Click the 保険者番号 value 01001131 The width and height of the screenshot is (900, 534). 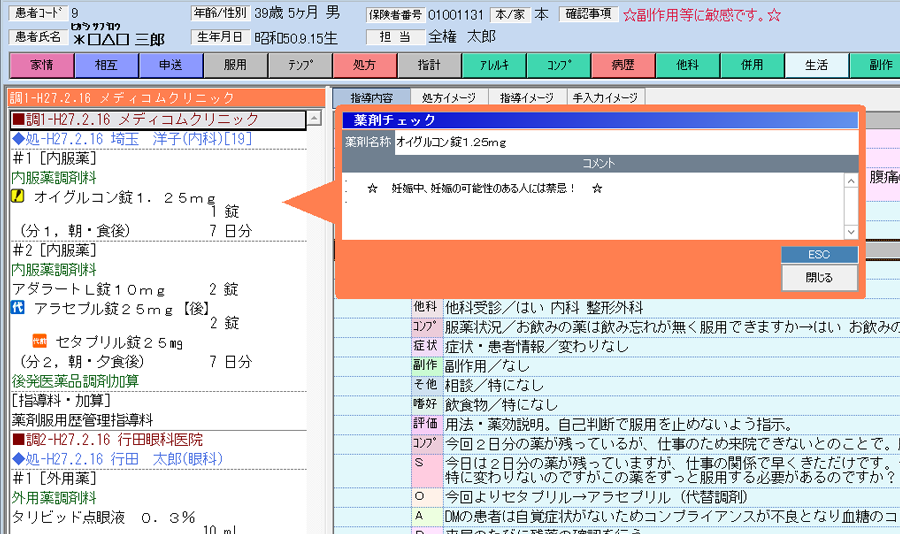click(456, 14)
